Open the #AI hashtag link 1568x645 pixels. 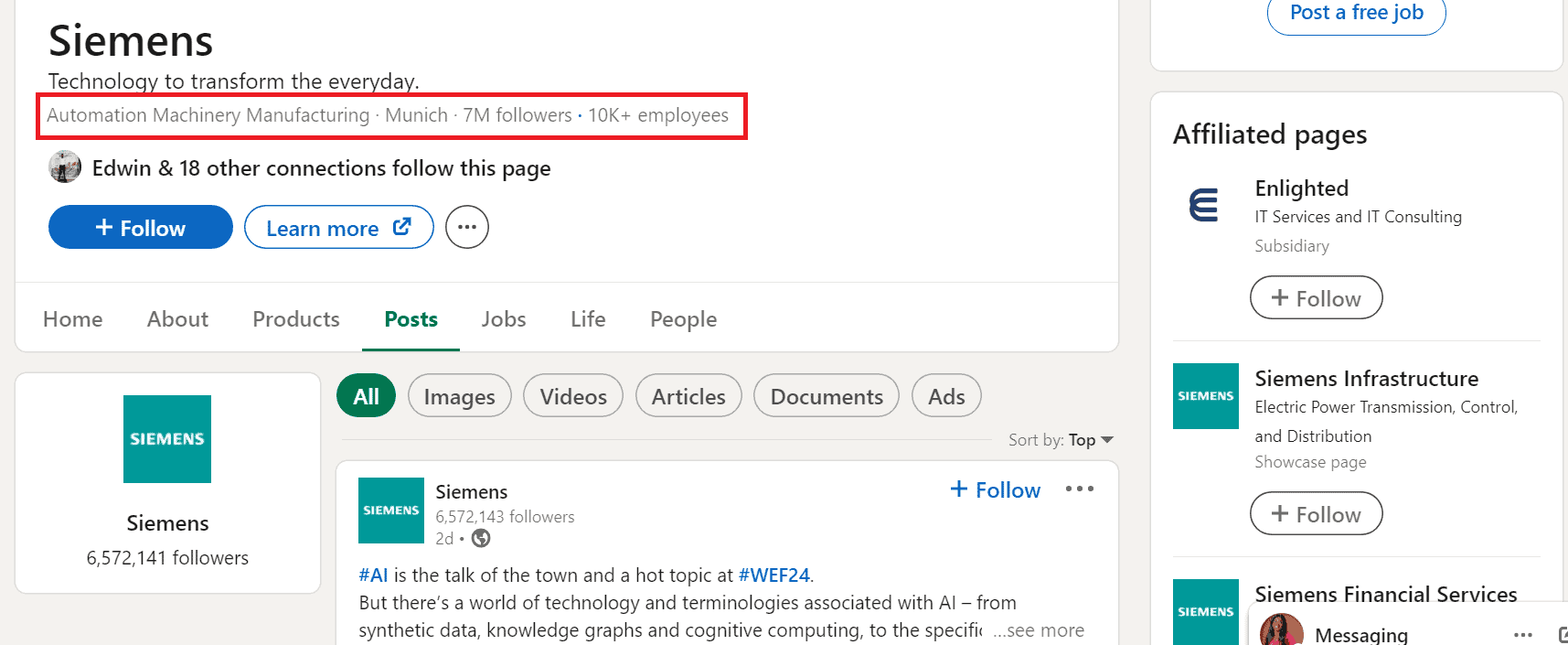click(373, 575)
